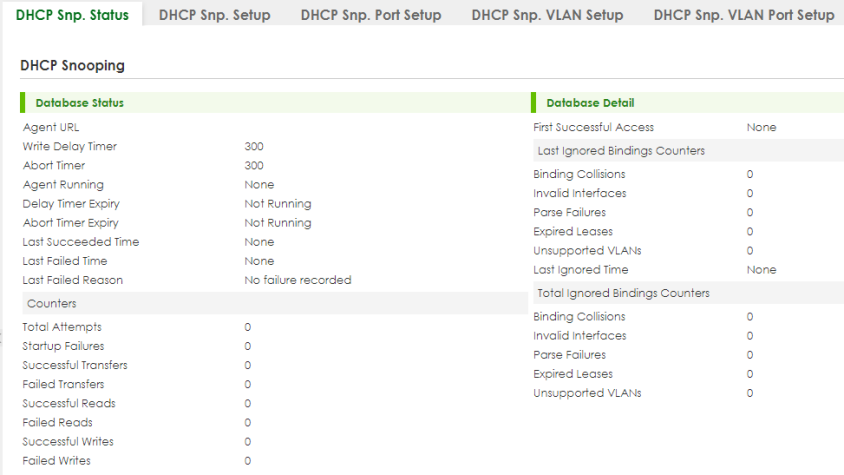Select the Counters subsection header

[275, 303]
